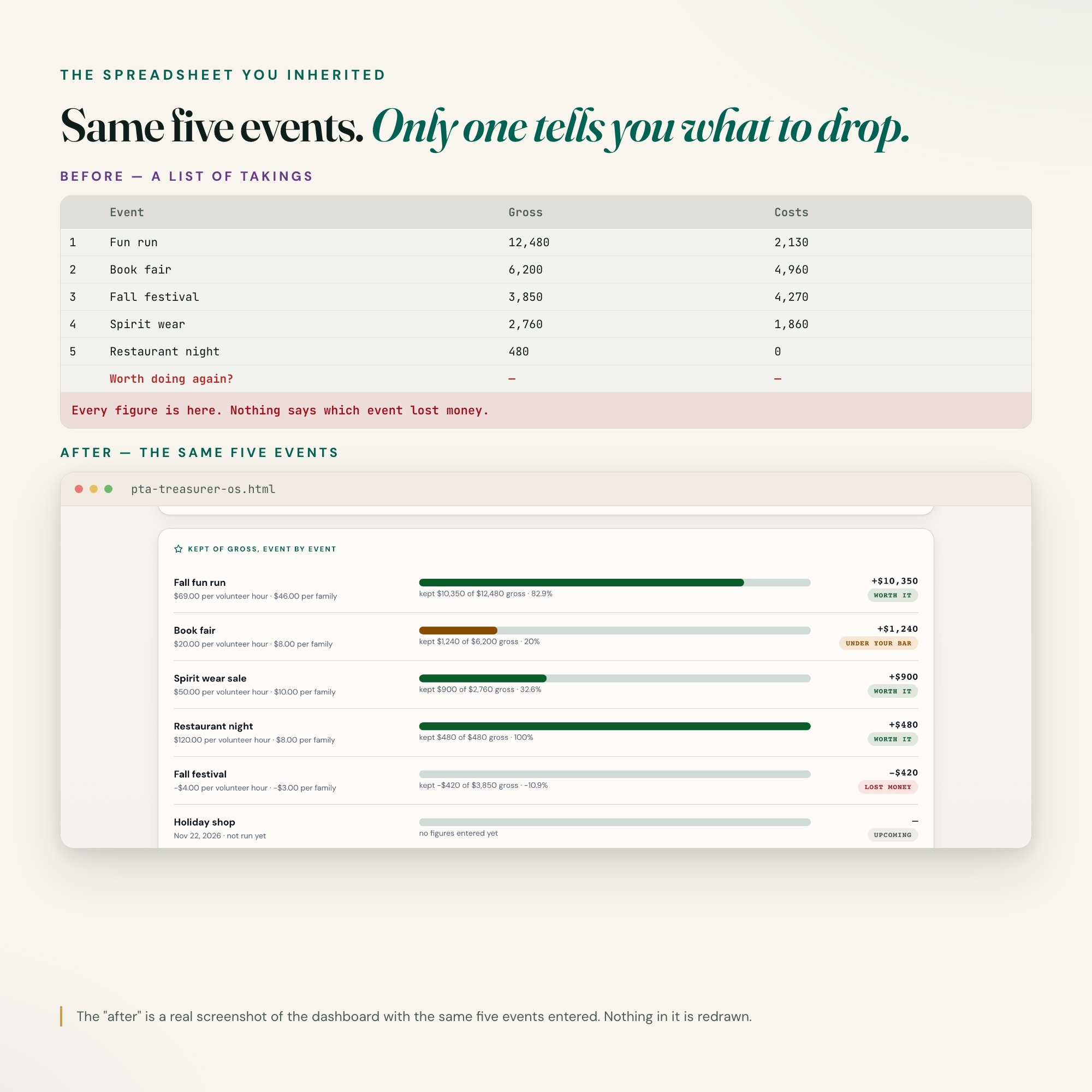Click the Lost Money badge for Fall festival
1092x1092 pixels.
pyautogui.click(x=887, y=787)
